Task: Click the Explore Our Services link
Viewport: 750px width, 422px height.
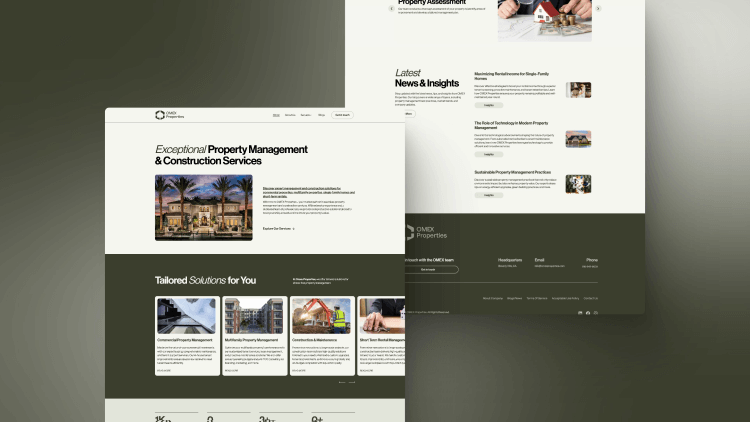Action: [x=277, y=229]
